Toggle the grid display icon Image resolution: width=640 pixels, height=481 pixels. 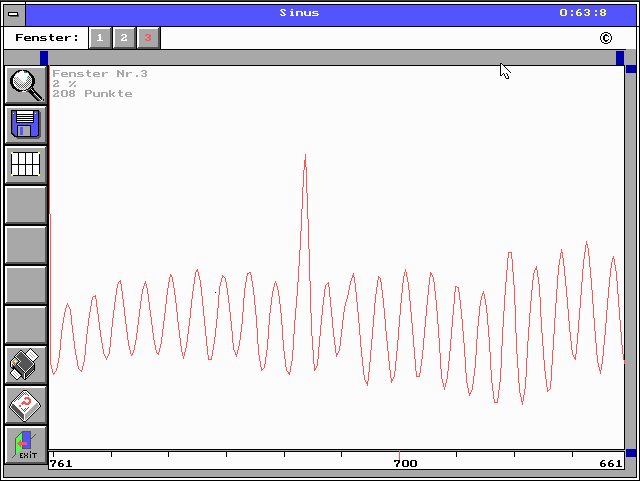pos(27,164)
